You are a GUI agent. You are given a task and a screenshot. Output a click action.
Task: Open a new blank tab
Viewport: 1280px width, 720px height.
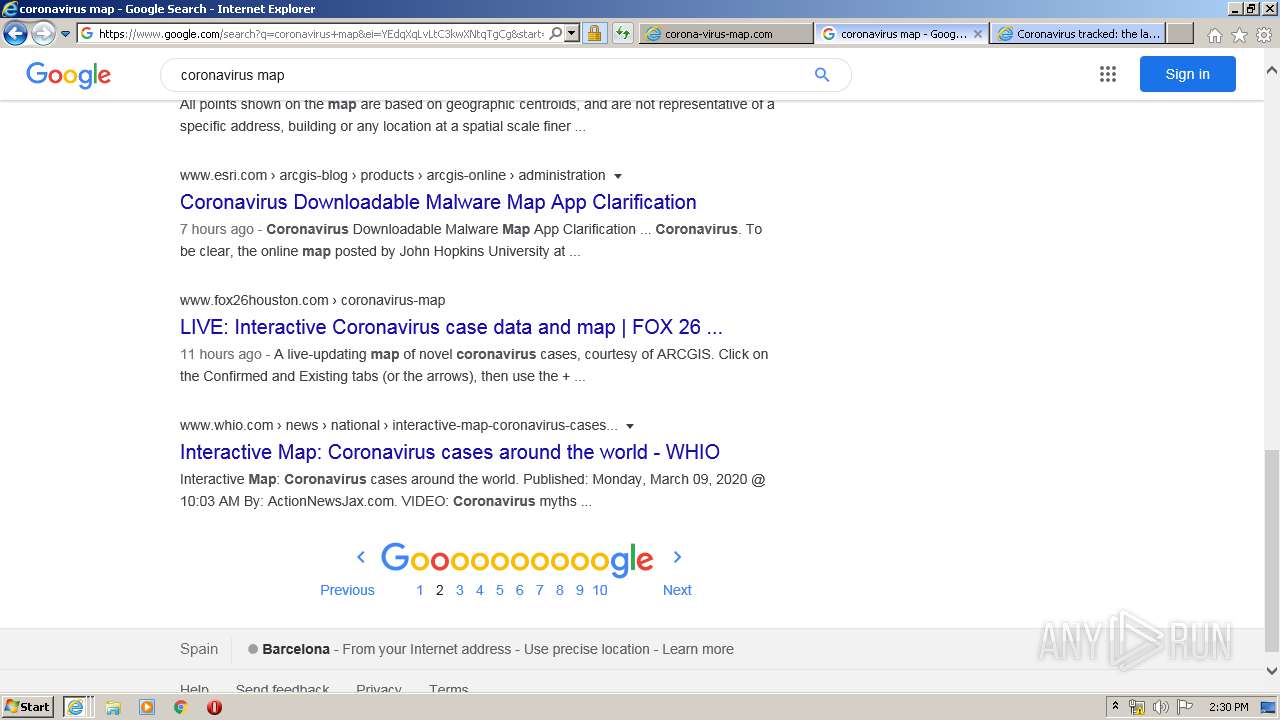coord(1180,33)
